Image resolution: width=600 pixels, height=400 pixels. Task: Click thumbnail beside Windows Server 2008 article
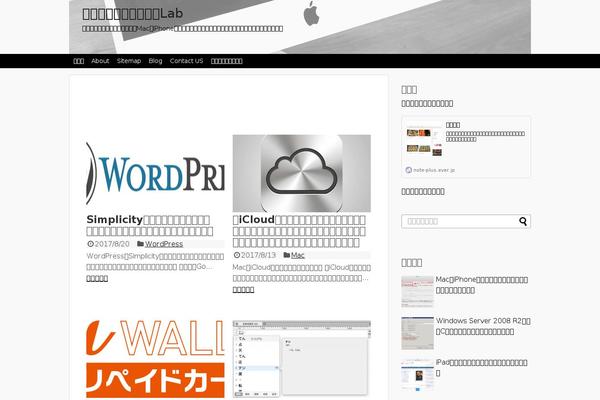(417, 333)
